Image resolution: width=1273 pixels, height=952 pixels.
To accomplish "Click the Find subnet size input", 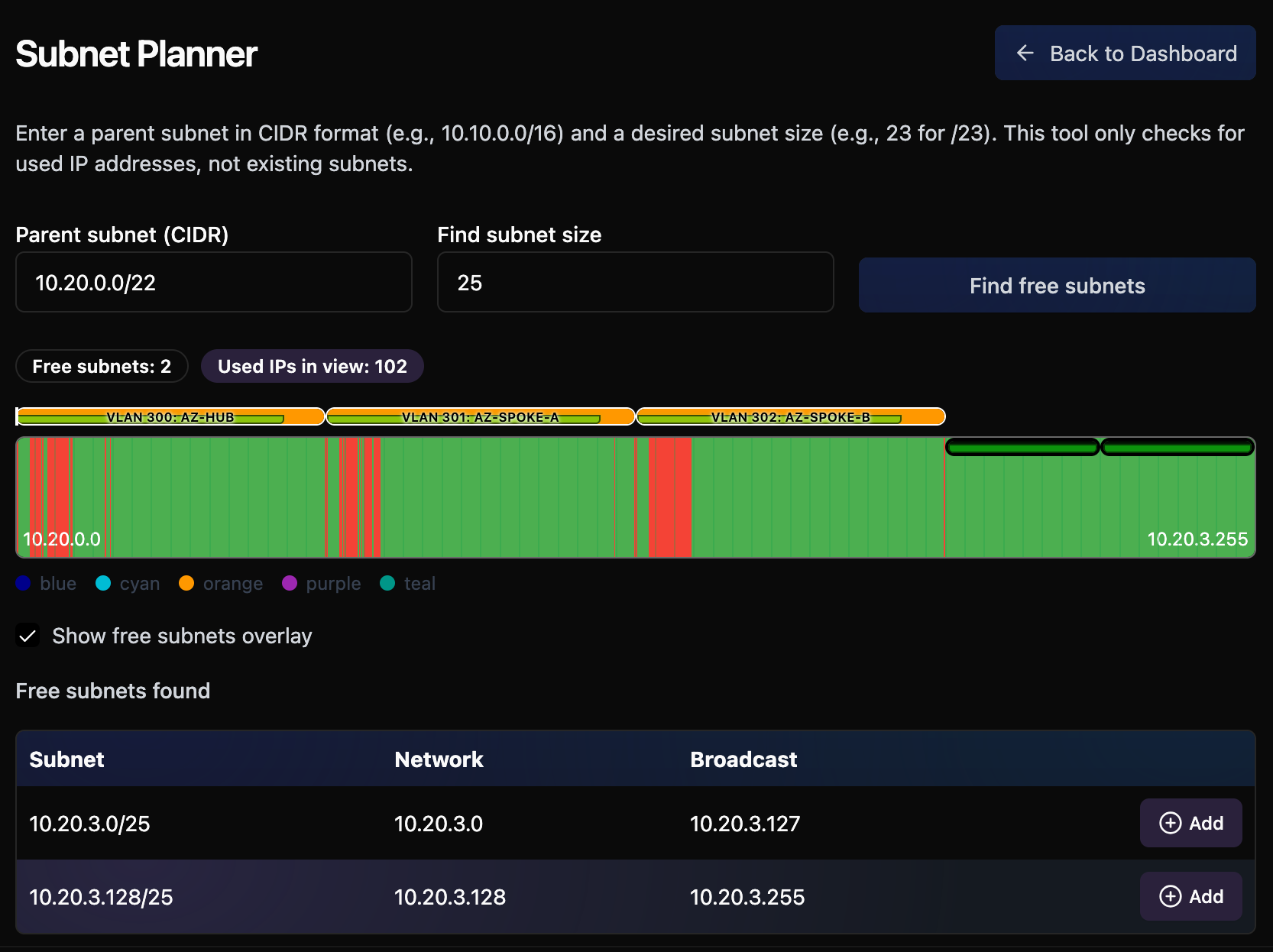I will pos(635,283).
